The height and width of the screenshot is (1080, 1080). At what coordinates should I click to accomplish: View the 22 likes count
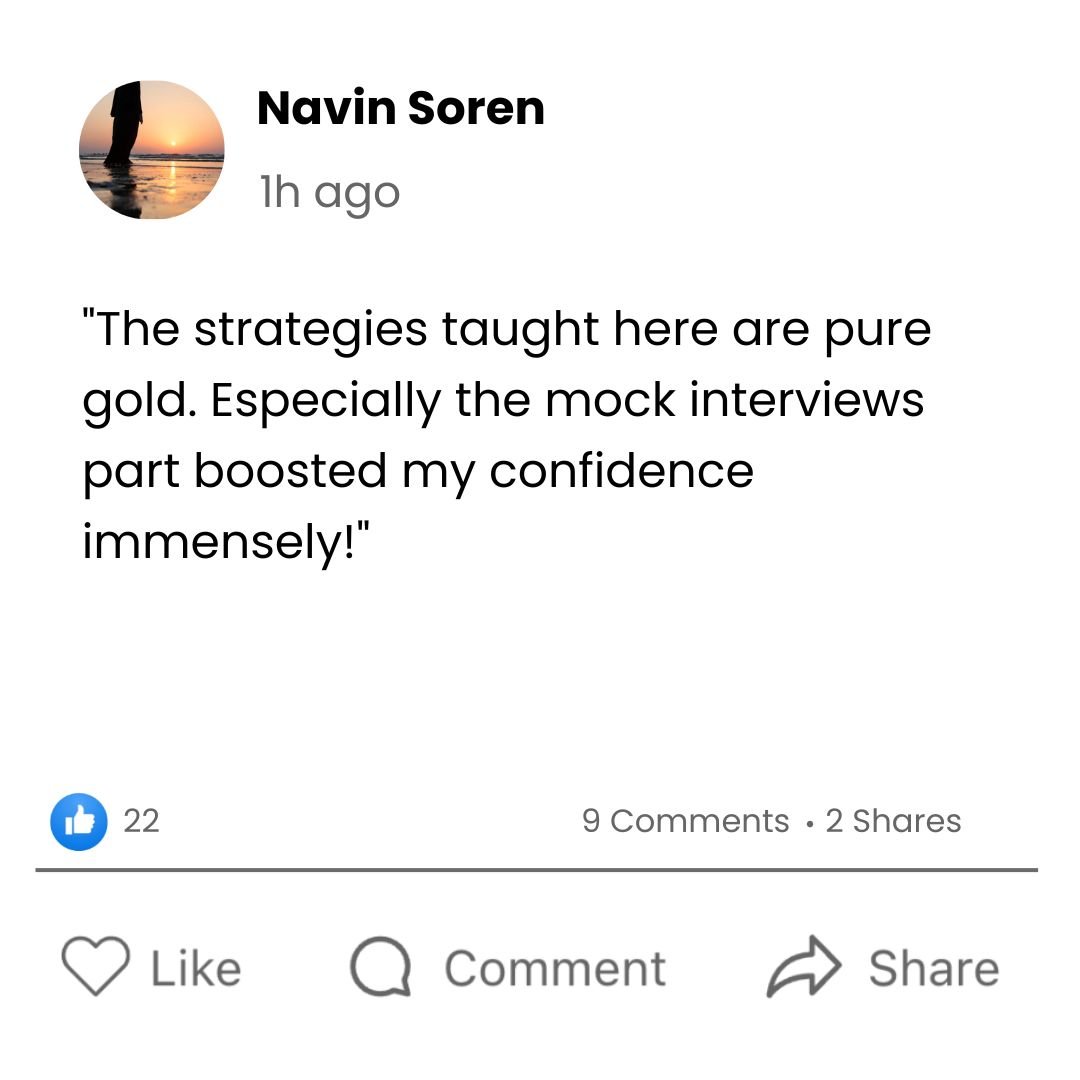141,821
